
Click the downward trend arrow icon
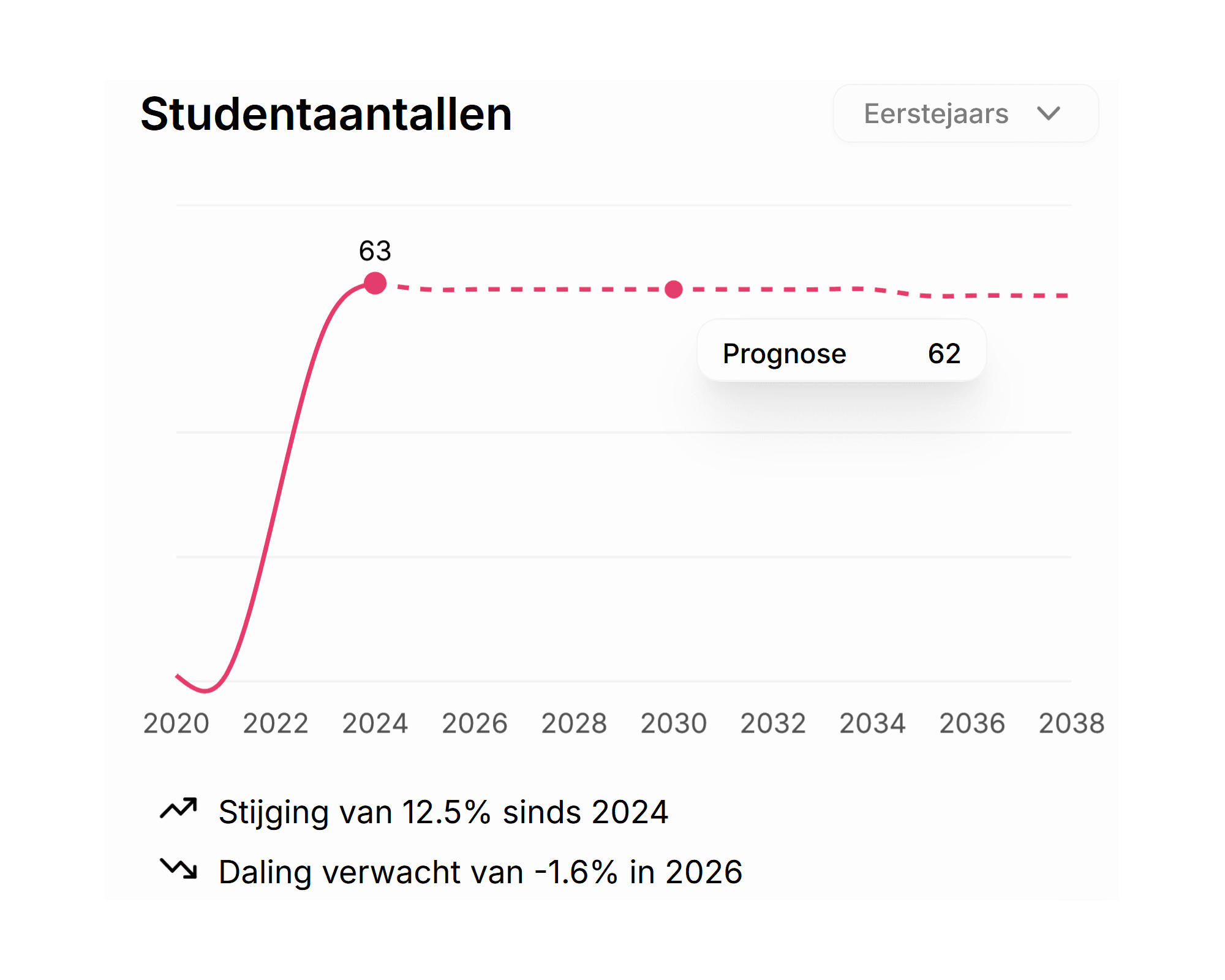pyautogui.click(x=178, y=869)
